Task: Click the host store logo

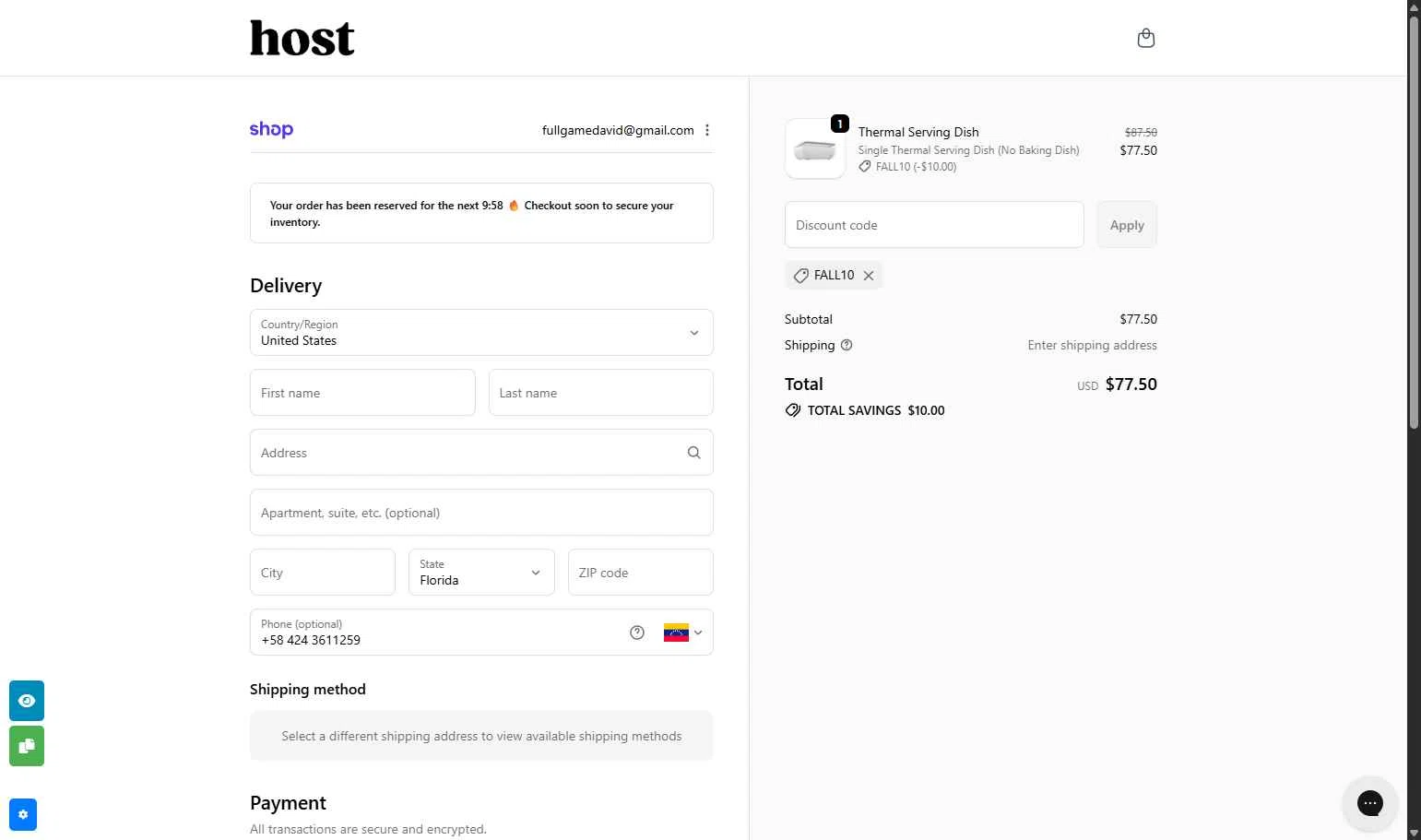Action: click(302, 38)
